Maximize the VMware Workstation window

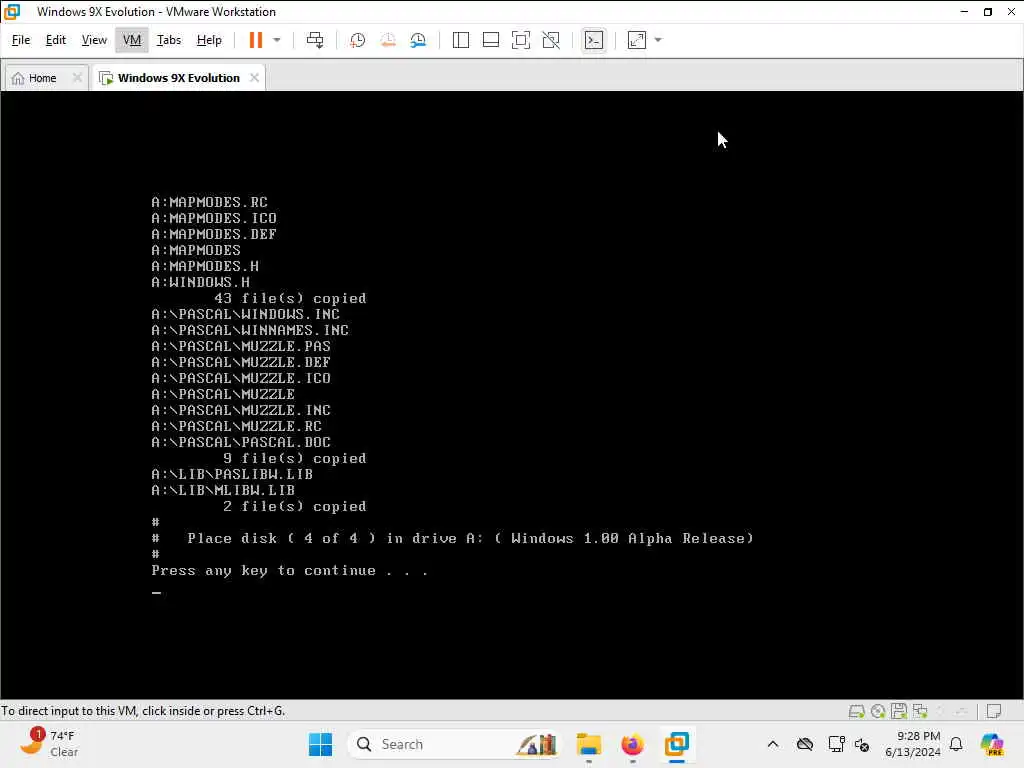988,12
